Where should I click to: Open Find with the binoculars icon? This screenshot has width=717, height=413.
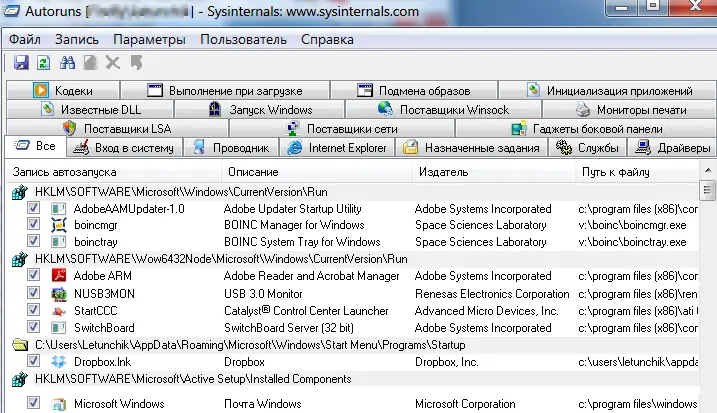(x=67, y=62)
